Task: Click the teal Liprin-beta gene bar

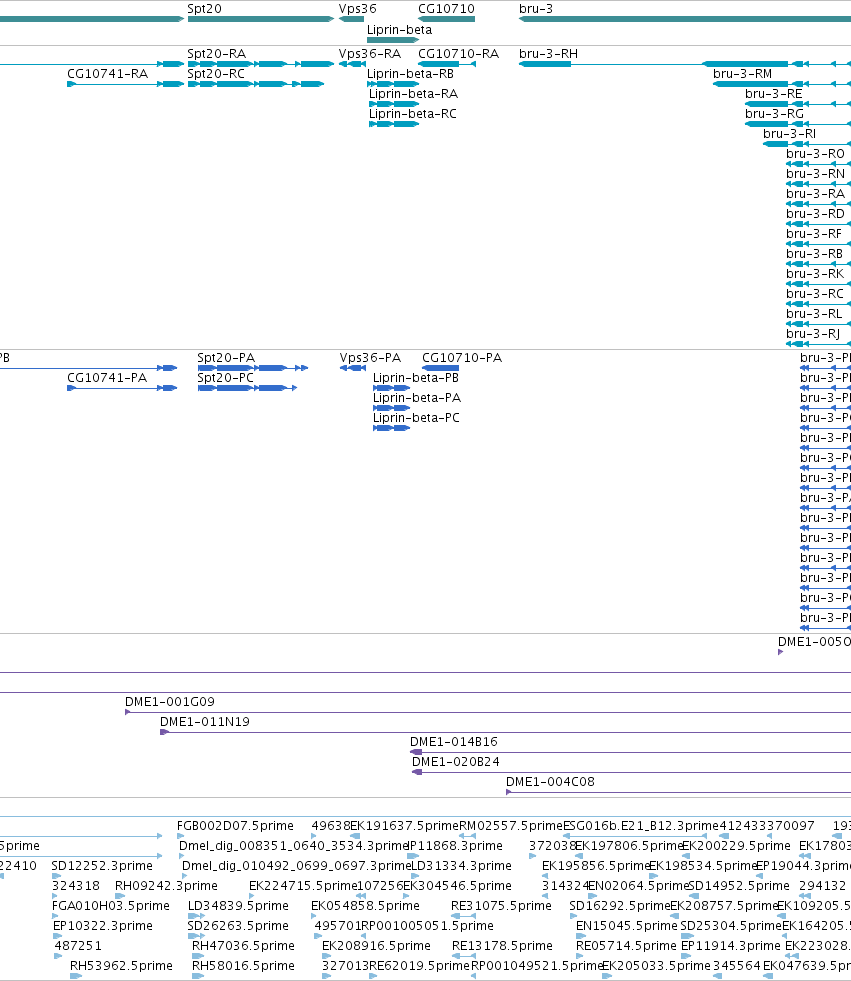Action: click(x=393, y=40)
